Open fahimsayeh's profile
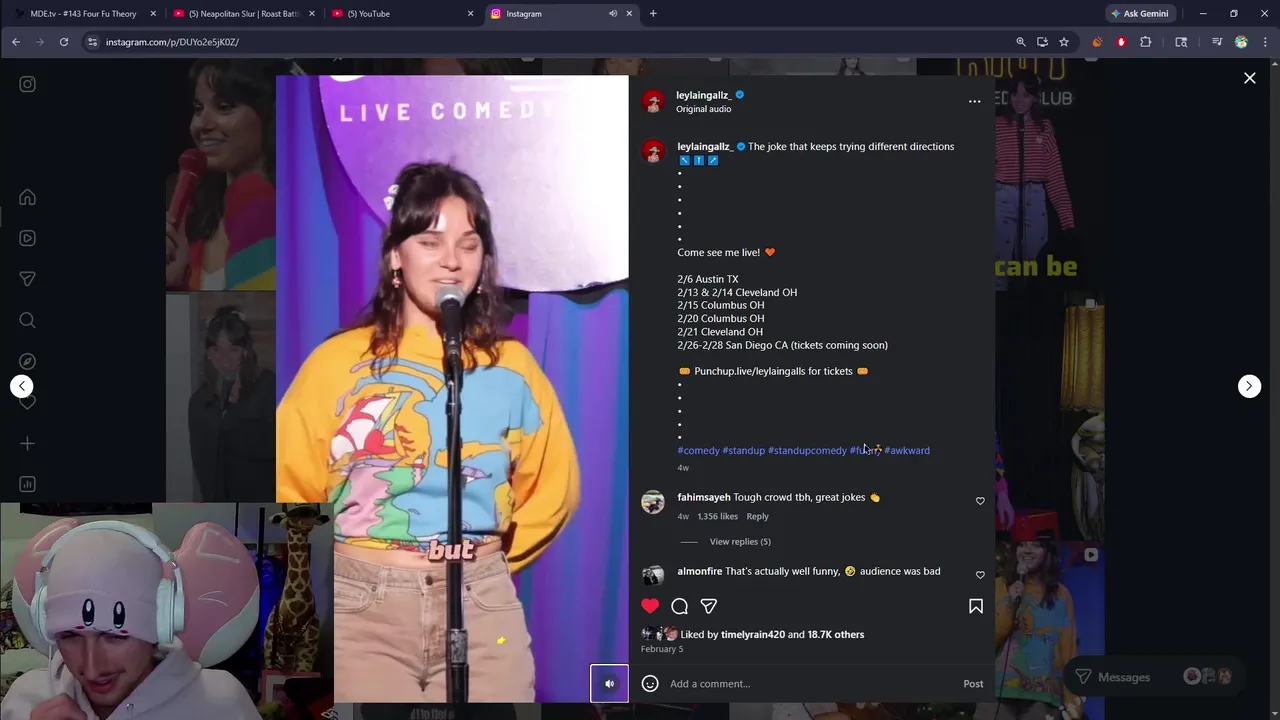Viewport: 1280px width, 720px height. click(704, 497)
